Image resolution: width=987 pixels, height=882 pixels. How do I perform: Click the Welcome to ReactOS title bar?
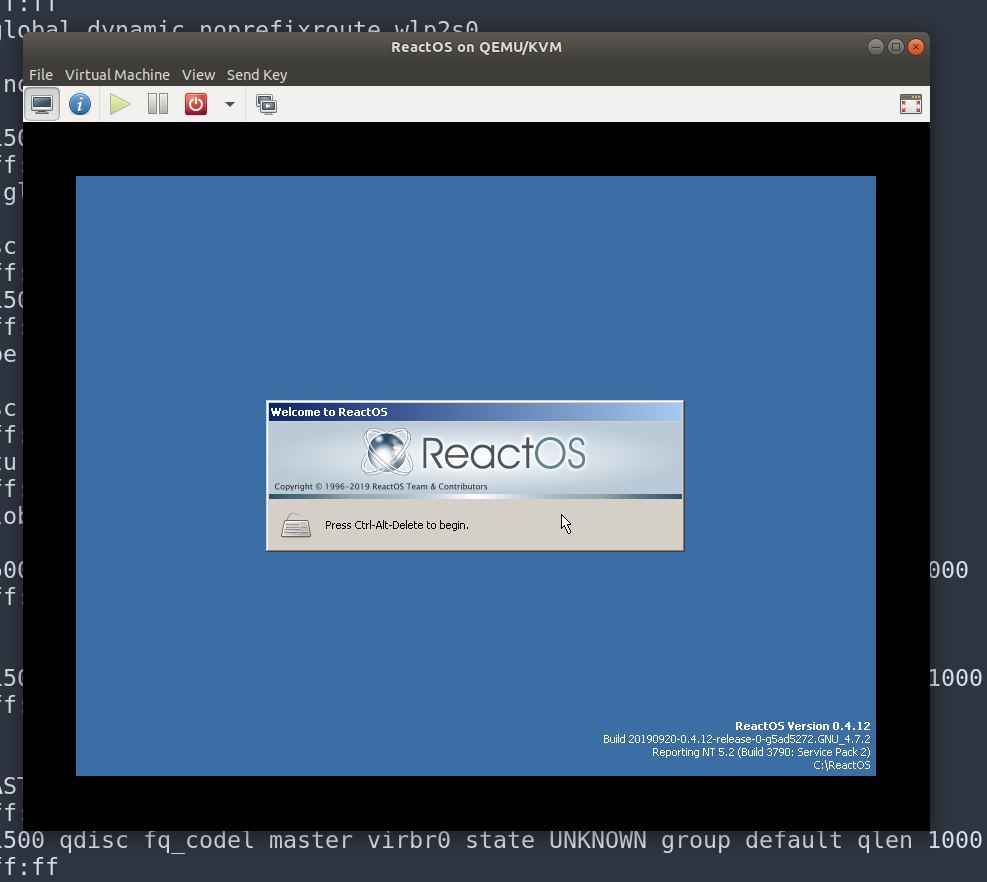click(475, 412)
